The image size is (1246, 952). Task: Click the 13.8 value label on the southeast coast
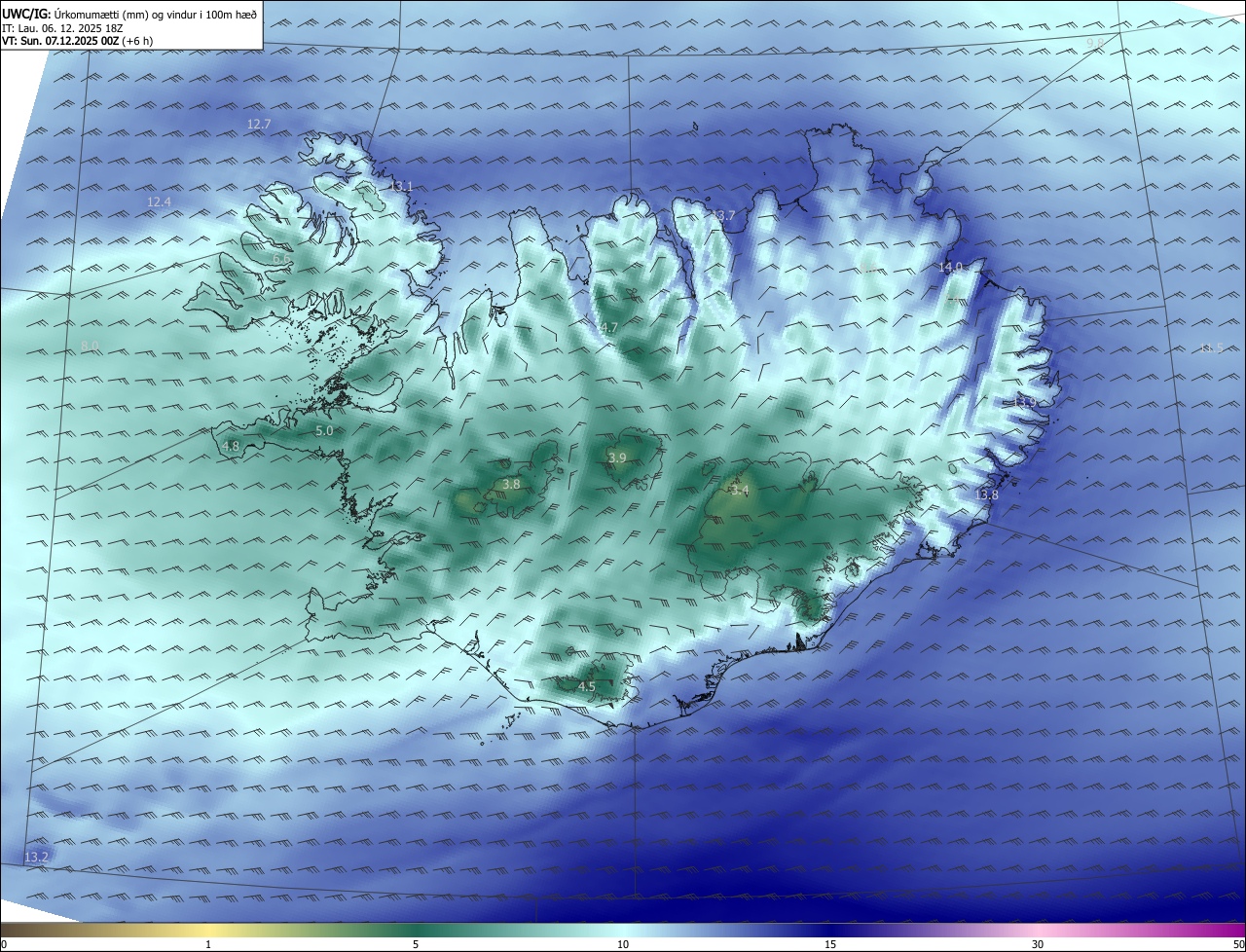tap(987, 494)
